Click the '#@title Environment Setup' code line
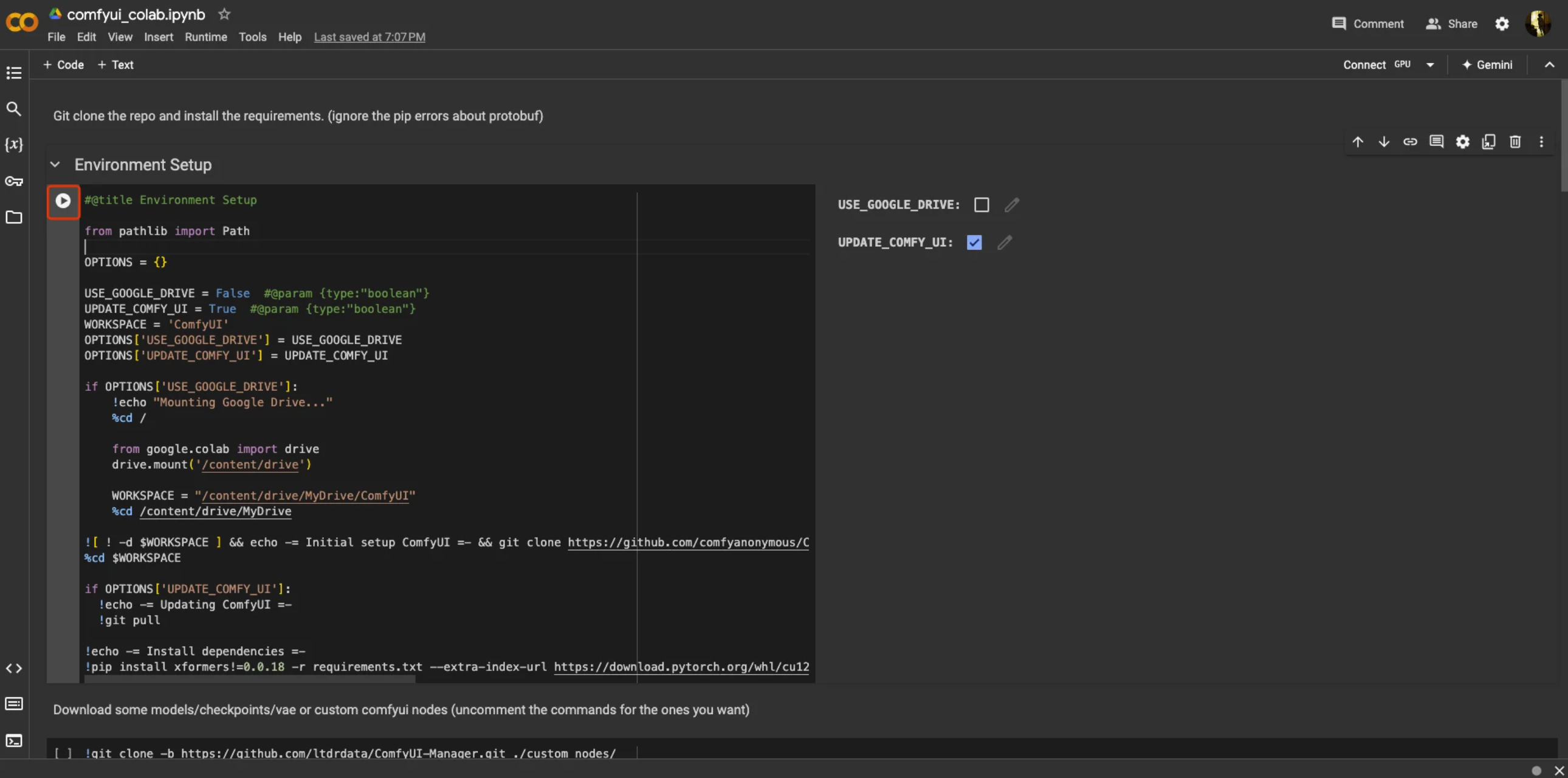 coord(170,200)
